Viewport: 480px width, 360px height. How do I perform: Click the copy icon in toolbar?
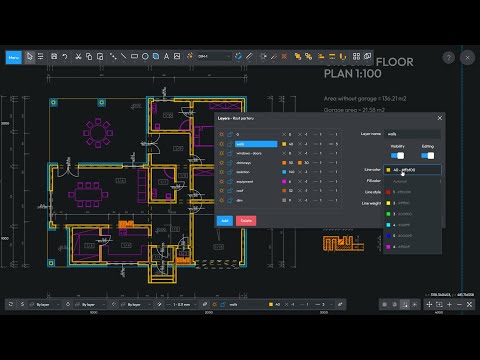(89, 56)
